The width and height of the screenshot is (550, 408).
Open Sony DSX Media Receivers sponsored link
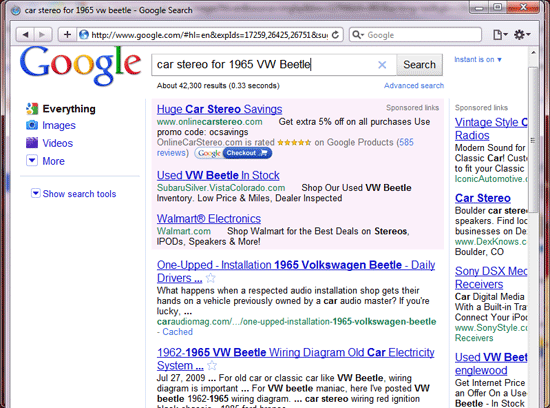(x=491, y=277)
